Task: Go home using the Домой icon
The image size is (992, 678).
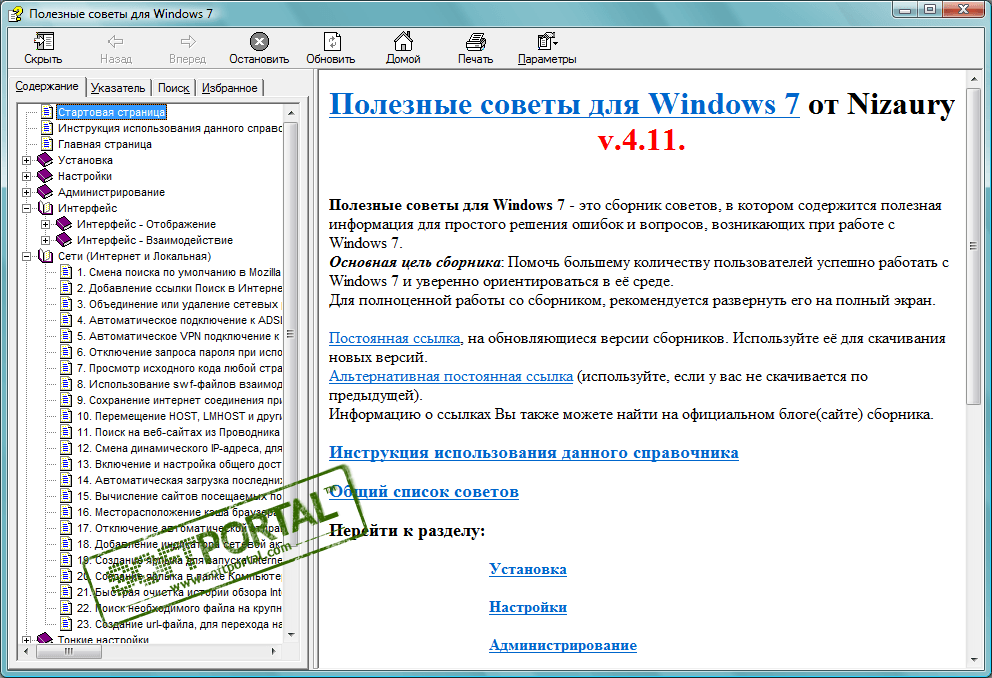Action: pos(403,41)
